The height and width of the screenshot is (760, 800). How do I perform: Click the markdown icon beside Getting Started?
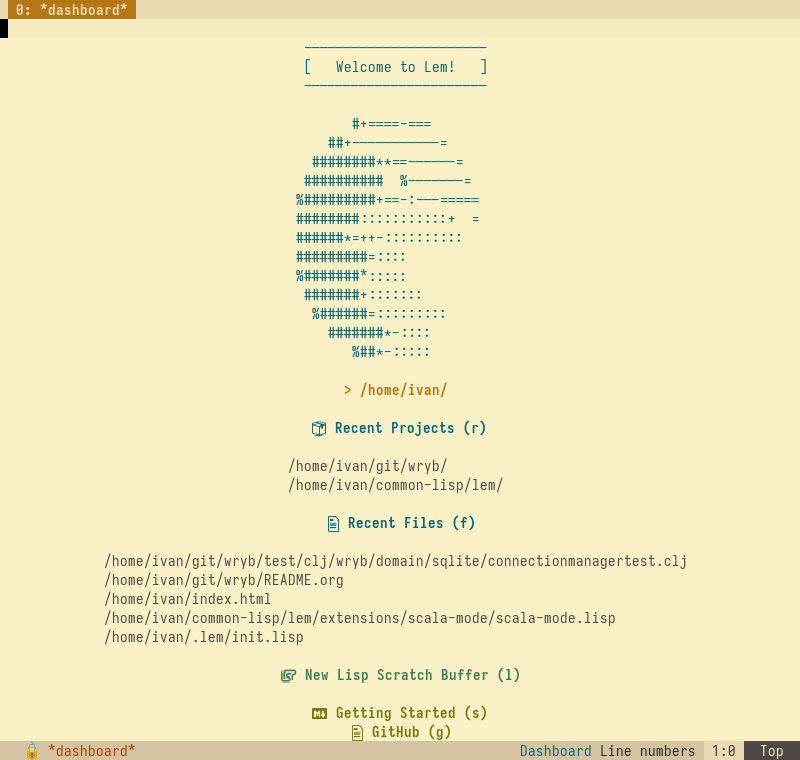(x=320, y=714)
